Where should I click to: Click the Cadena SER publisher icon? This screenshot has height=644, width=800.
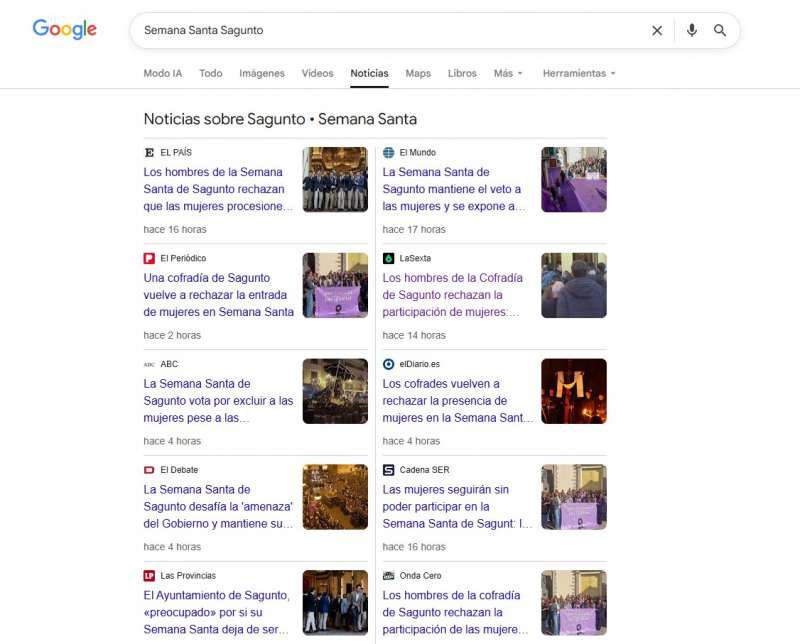[x=386, y=470]
